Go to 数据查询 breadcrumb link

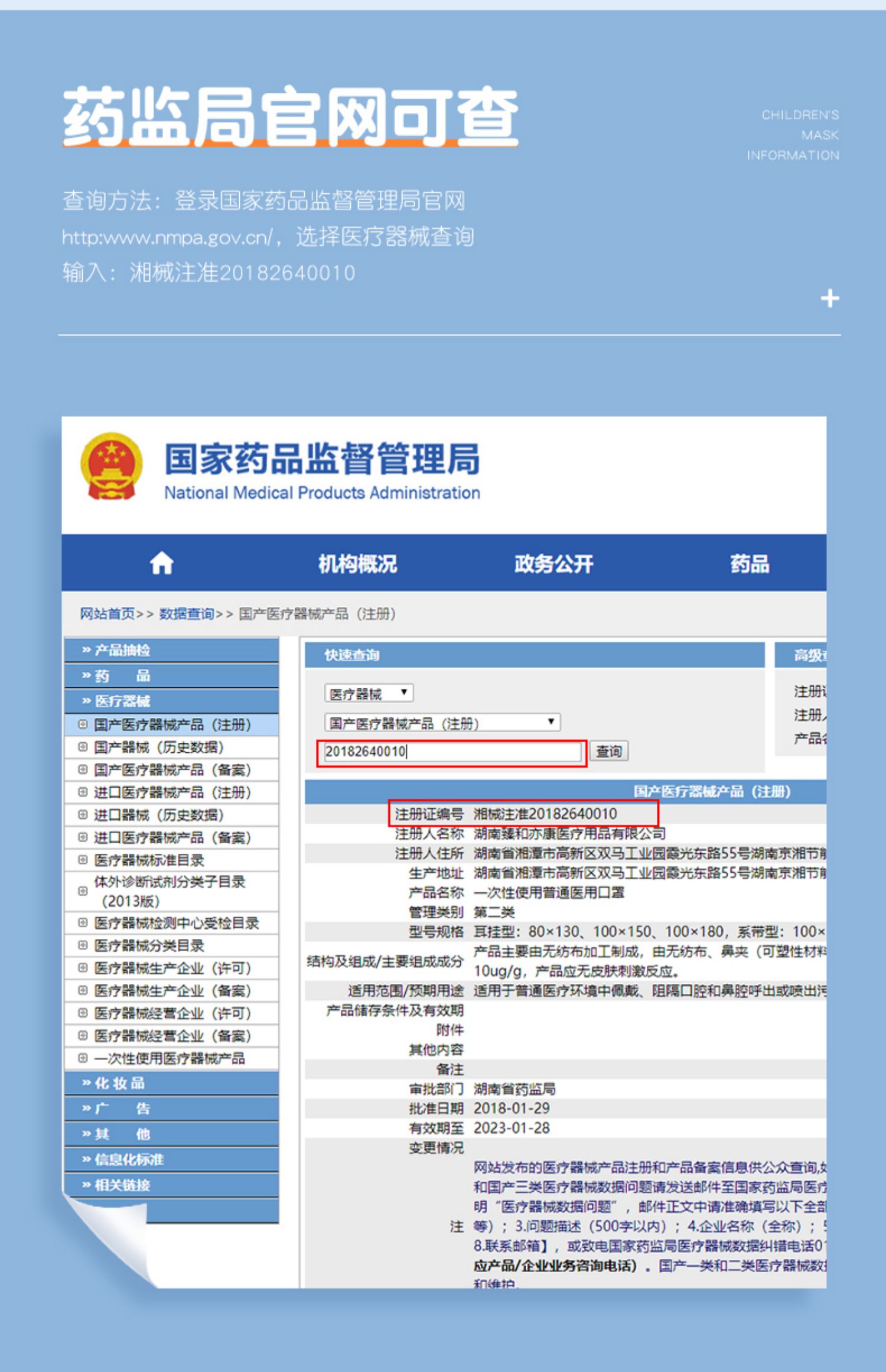point(187,614)
